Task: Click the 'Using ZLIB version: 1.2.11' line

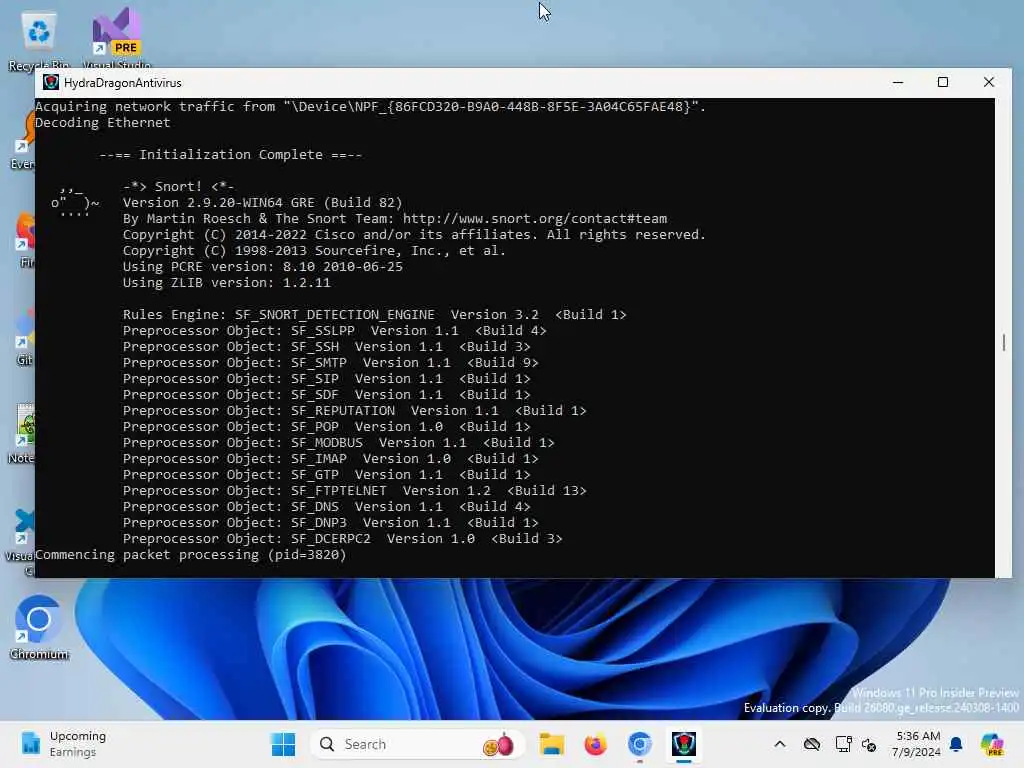Action: pos(227,283)
